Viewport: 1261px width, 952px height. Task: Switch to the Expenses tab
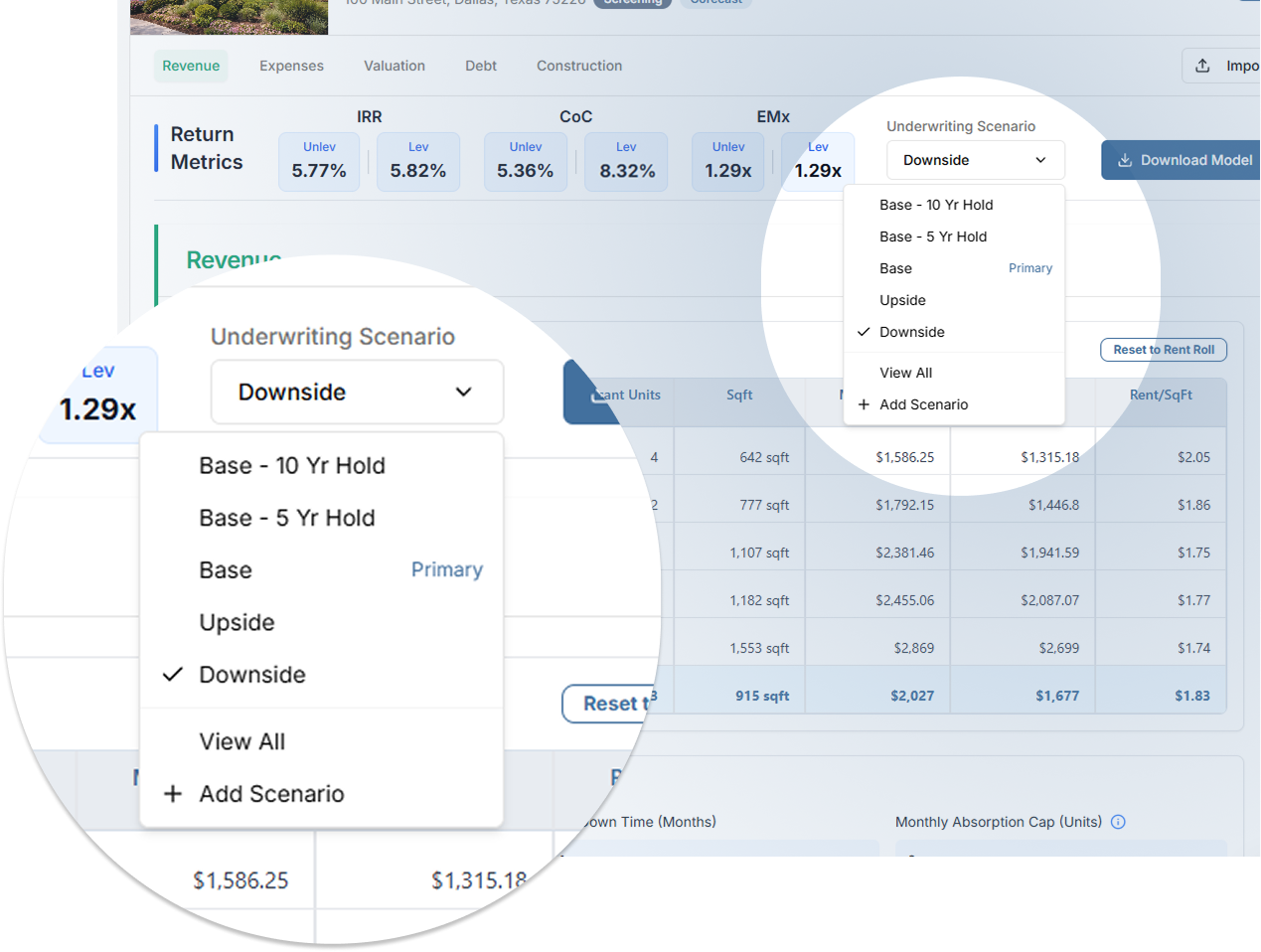tap(291, 66)
